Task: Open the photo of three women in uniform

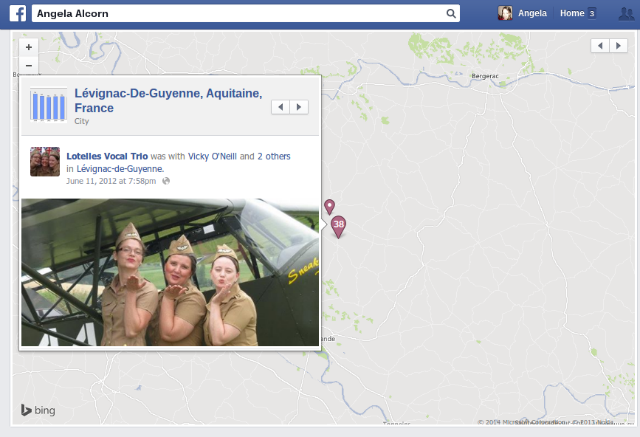Action: click(x=170, y=272)
